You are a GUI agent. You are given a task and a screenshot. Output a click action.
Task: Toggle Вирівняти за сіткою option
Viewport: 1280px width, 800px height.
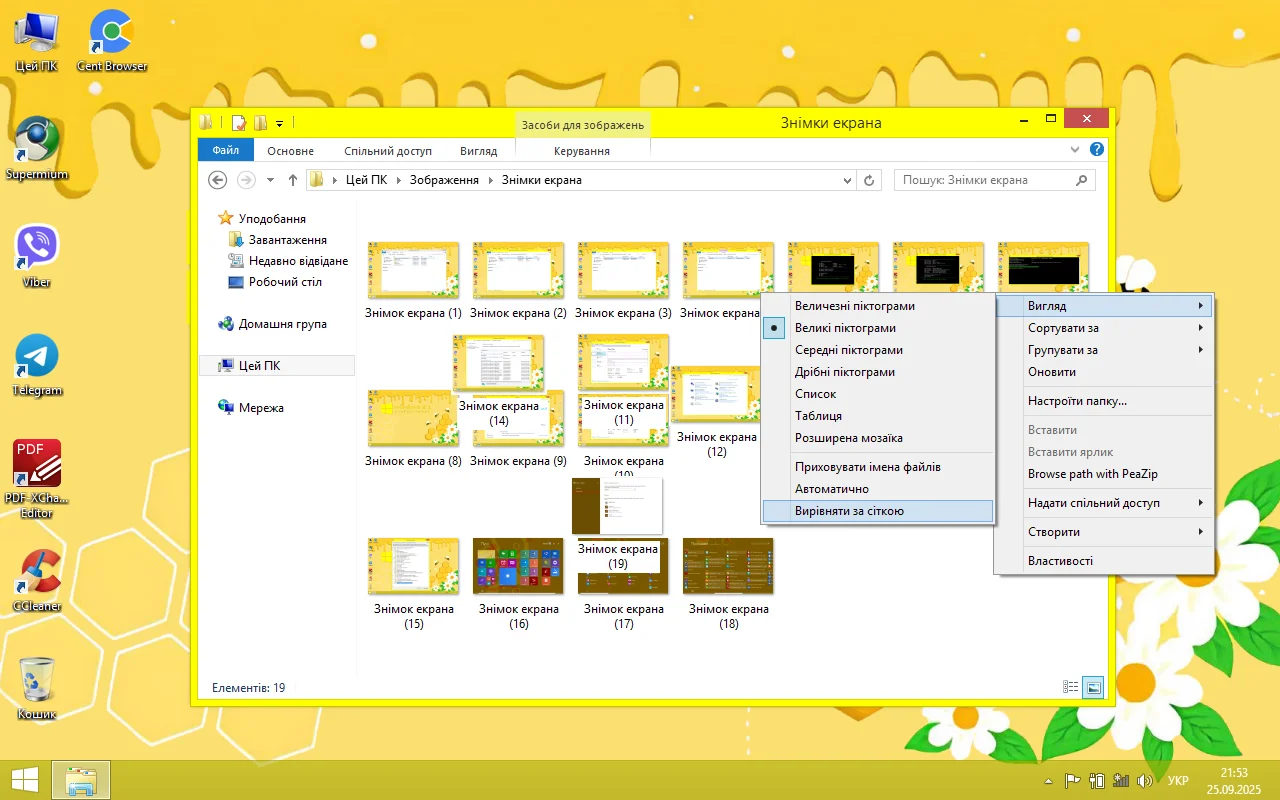(x=849, y=511)
